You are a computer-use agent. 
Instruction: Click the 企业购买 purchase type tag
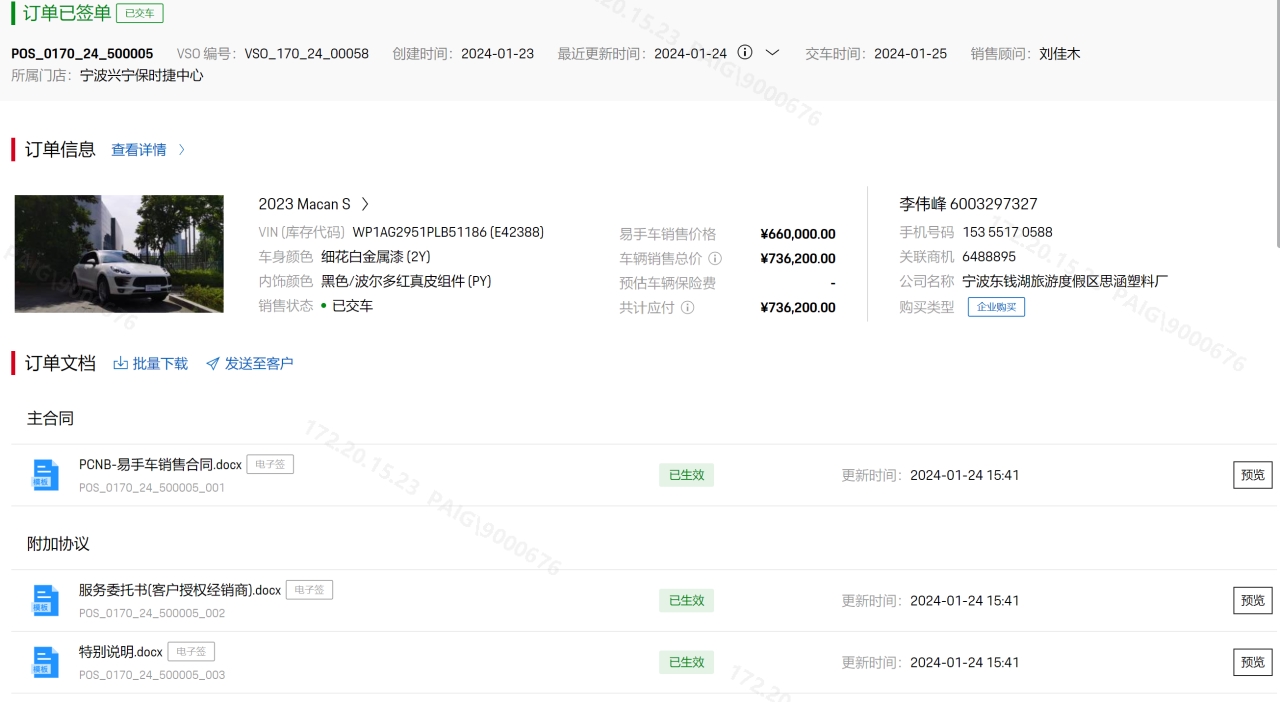pyautogui.click(x=996, y=307)
